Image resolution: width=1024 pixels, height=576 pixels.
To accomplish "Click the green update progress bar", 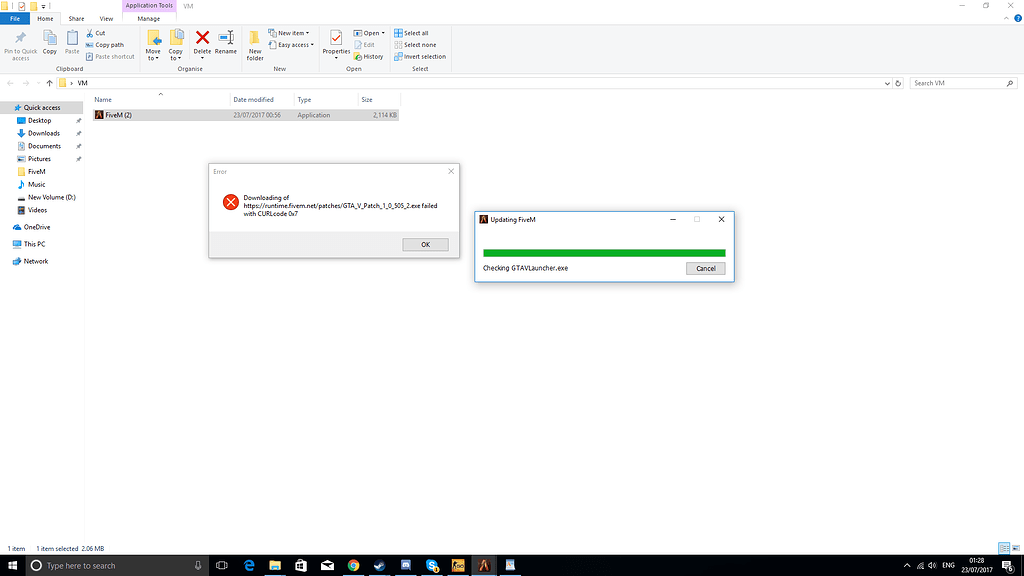I will coord(603,254).
